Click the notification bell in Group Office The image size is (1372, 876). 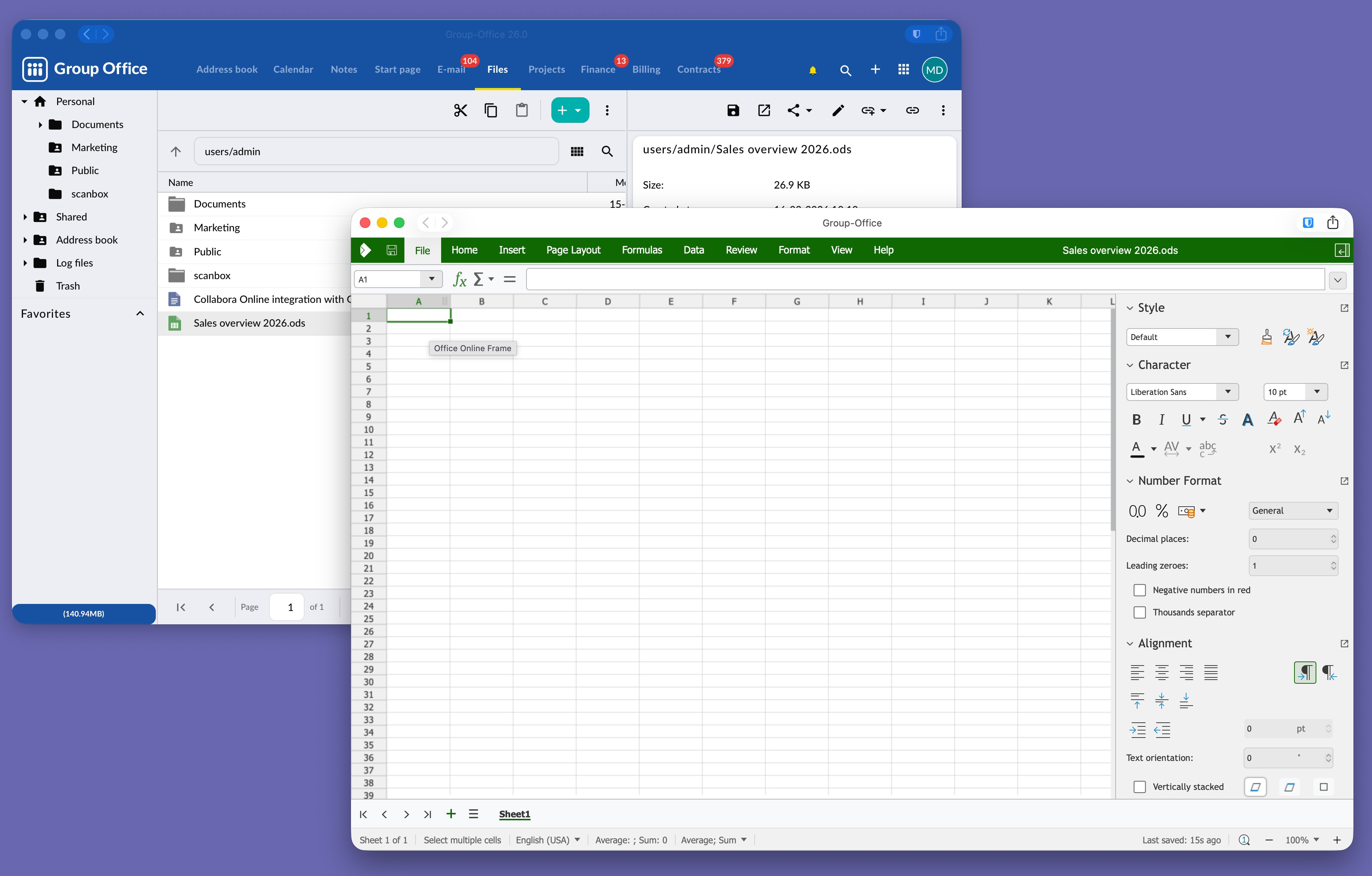(x=813, y=70)
